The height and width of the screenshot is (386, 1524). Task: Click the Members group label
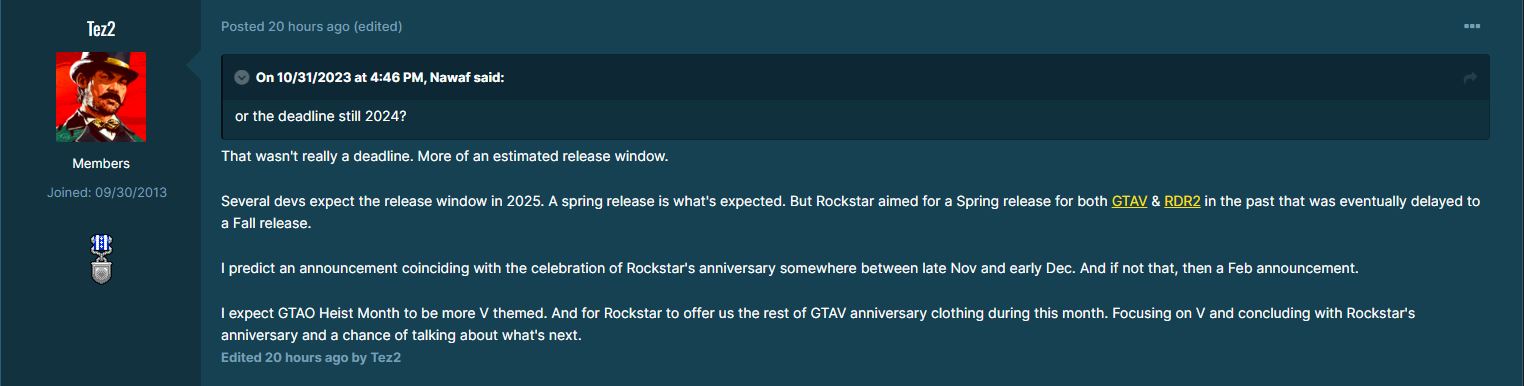pos(101,163)
